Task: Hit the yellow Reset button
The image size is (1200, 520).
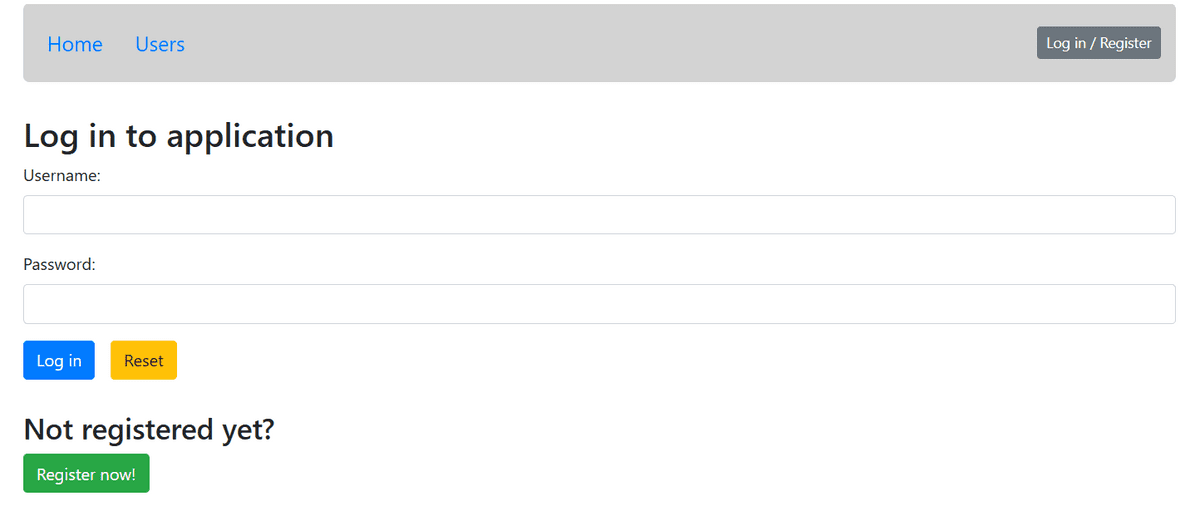Action: point(143,361)
